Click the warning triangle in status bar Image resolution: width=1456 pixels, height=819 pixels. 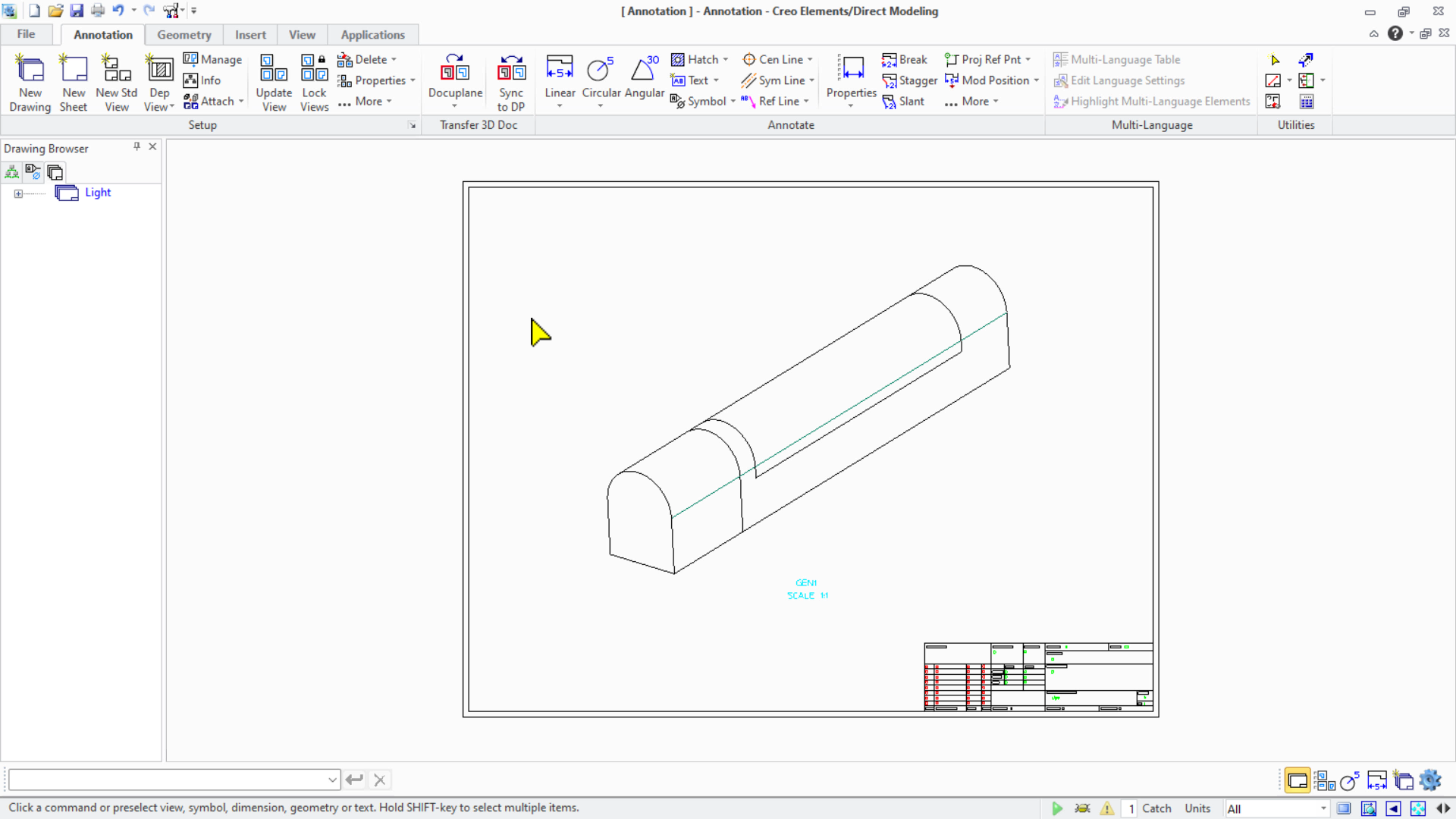tap(1107, 809)
